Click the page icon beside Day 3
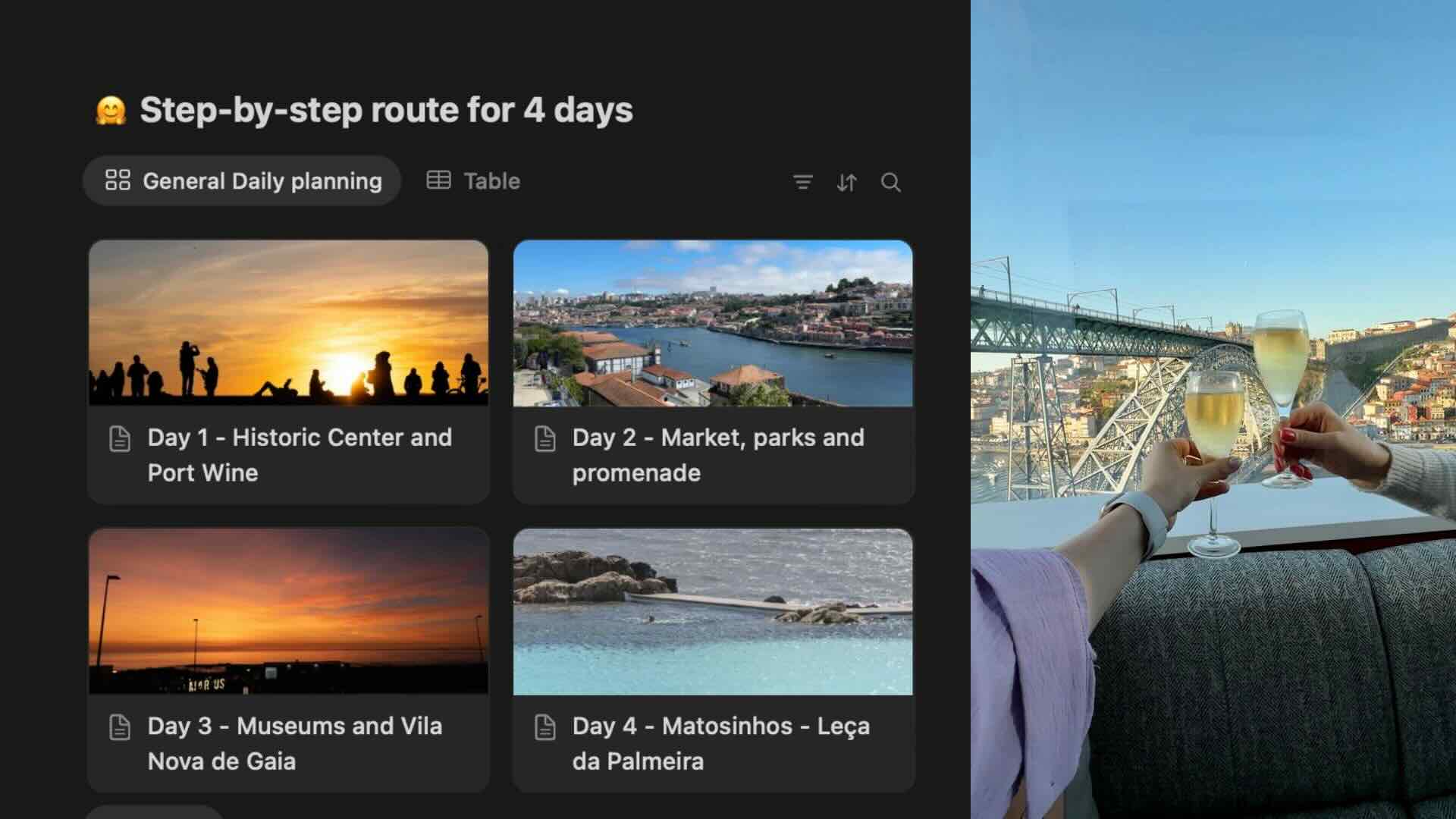 click(120, 726)
